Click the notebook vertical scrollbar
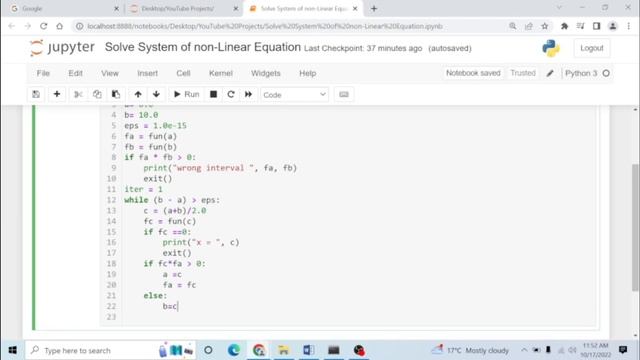The width and height of the screenshot is (640, 360). (636, 227)
